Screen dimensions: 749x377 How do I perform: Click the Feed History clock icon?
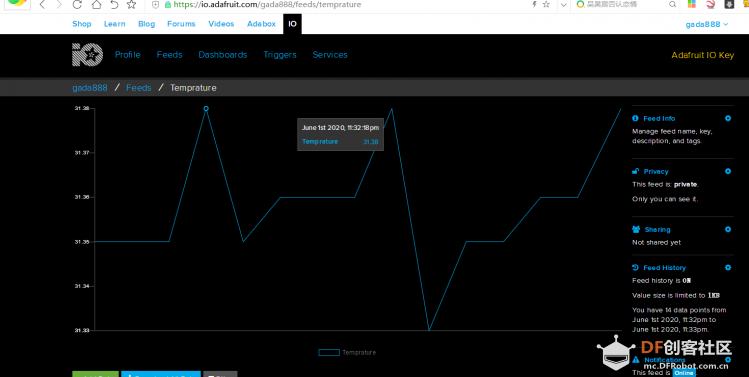coord(635,268)
